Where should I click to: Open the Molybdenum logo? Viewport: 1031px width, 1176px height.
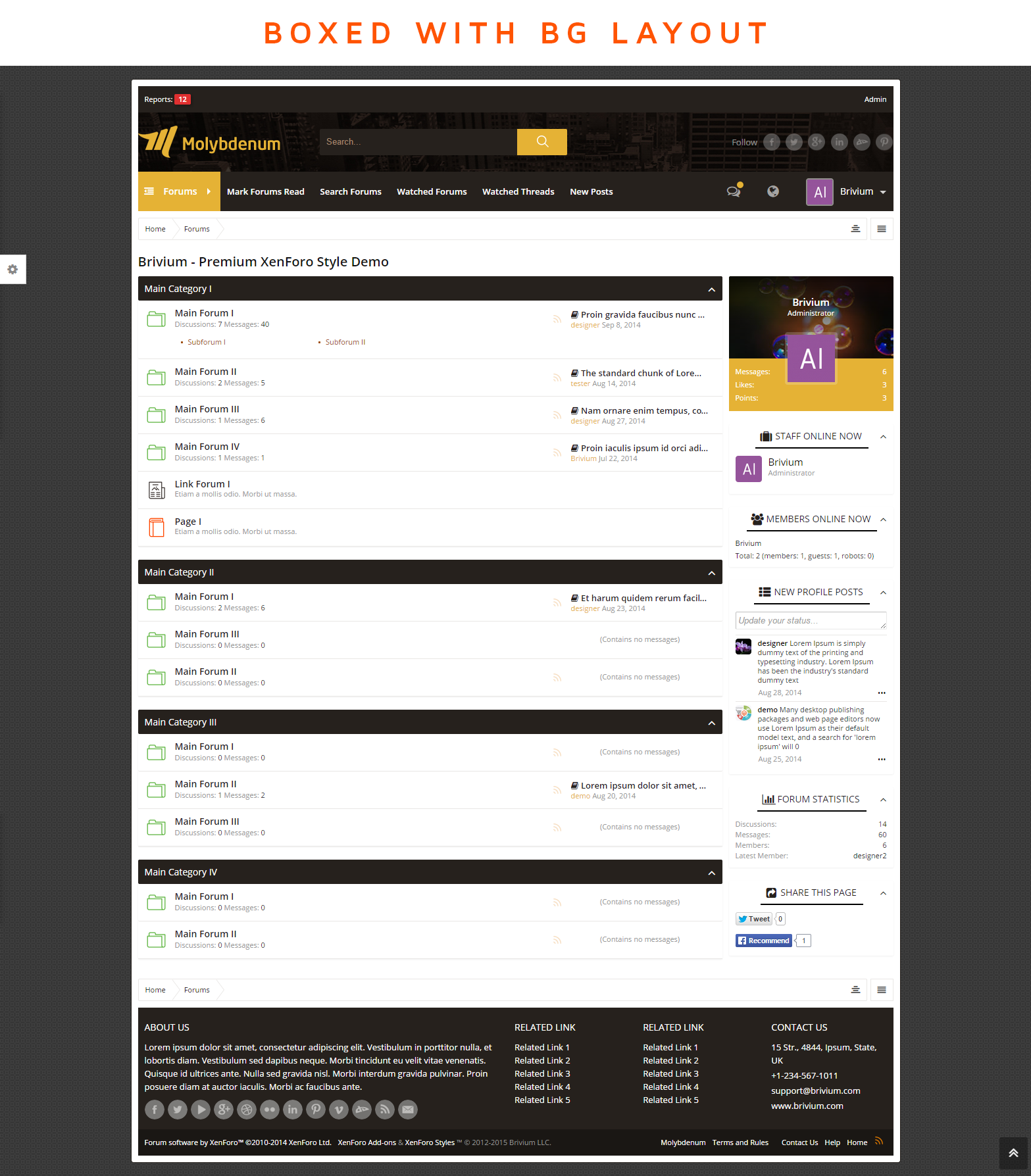click(x=210, y=141)
